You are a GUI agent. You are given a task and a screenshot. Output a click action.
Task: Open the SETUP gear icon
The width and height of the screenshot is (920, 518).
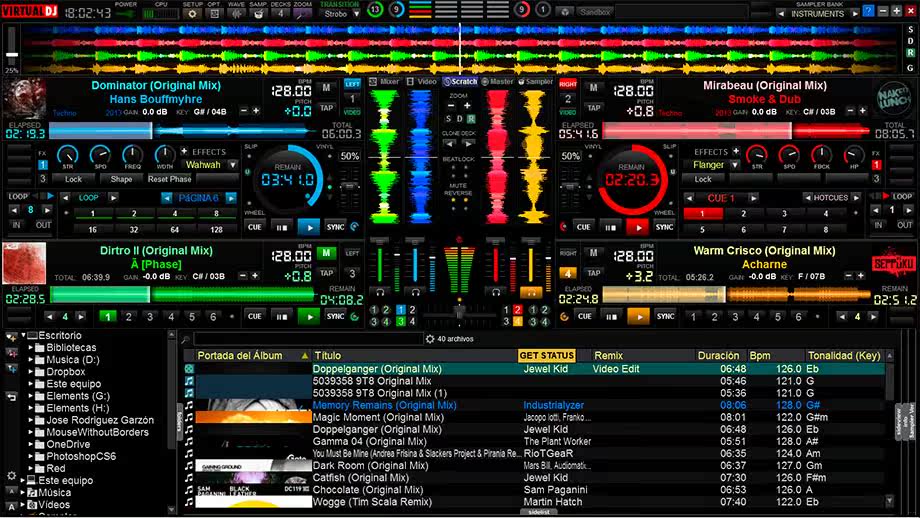(191, 13)
